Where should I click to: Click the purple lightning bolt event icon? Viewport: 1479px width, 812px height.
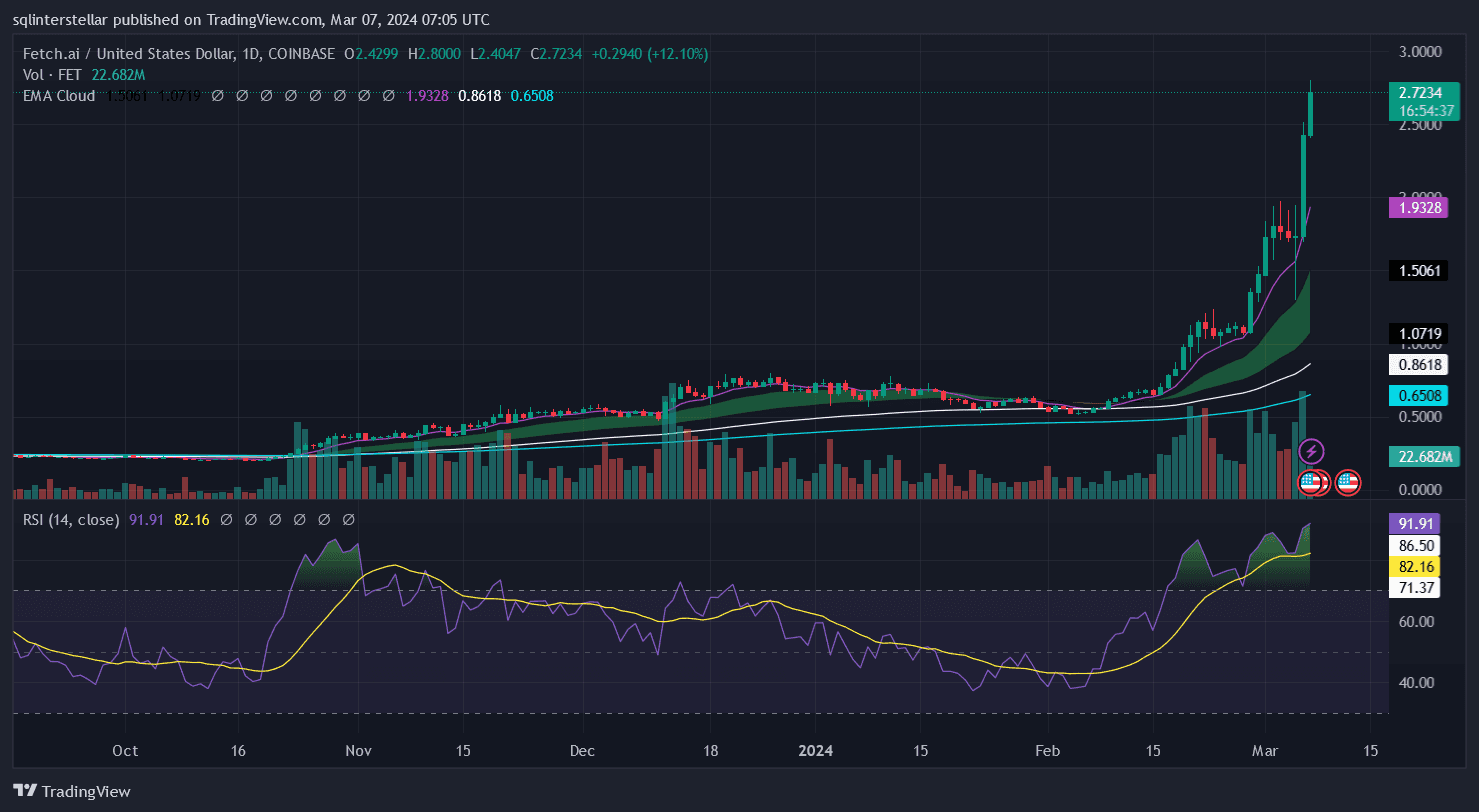1311,452
